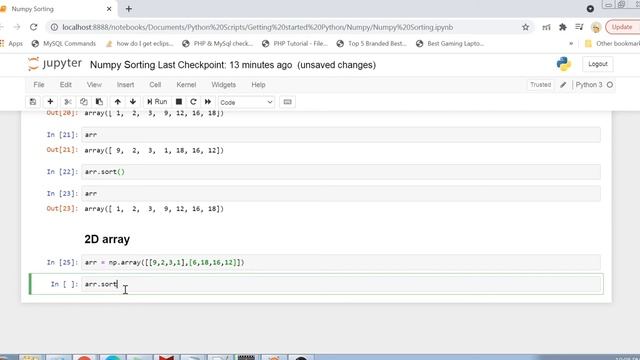This screenshot has height=360, width=640.
Task: Open a new browser tab
Action: coord(129,9)
